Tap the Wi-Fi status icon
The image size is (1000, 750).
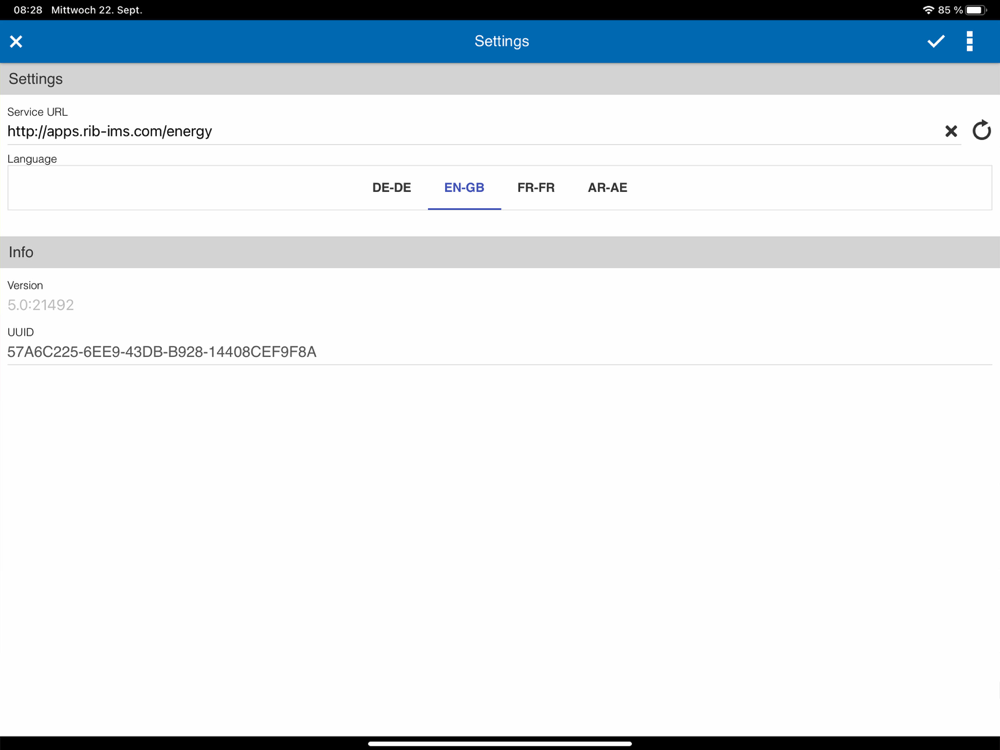(x=928, y=10)
